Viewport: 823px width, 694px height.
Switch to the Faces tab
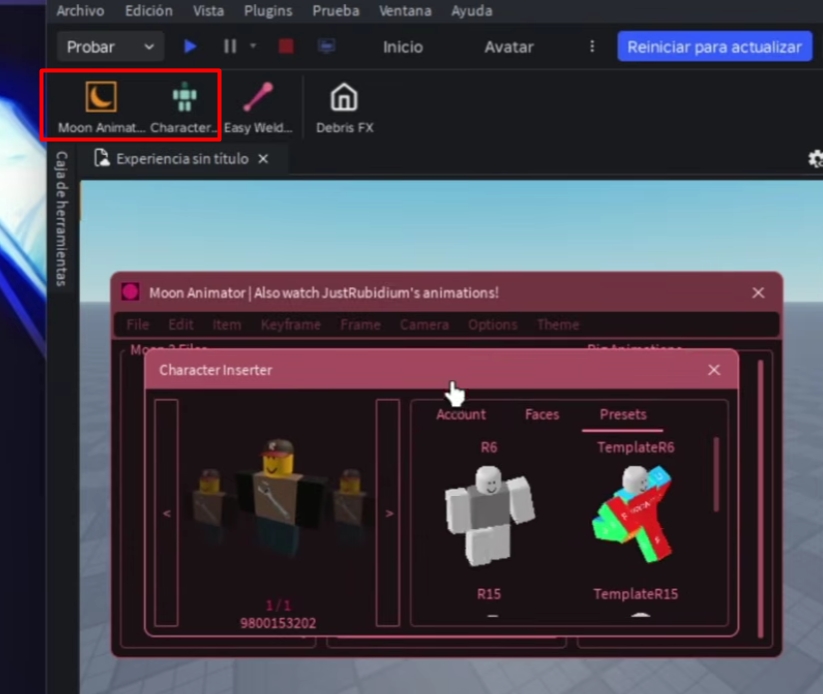(542, 414)
